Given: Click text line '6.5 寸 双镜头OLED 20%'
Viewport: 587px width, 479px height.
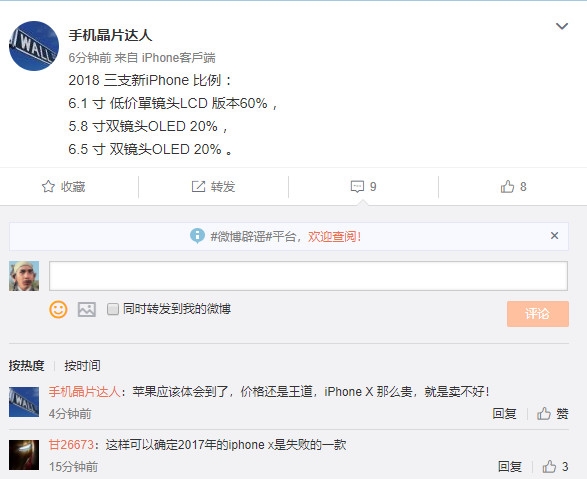Looking at the screenshot, I should click(145, 149).
